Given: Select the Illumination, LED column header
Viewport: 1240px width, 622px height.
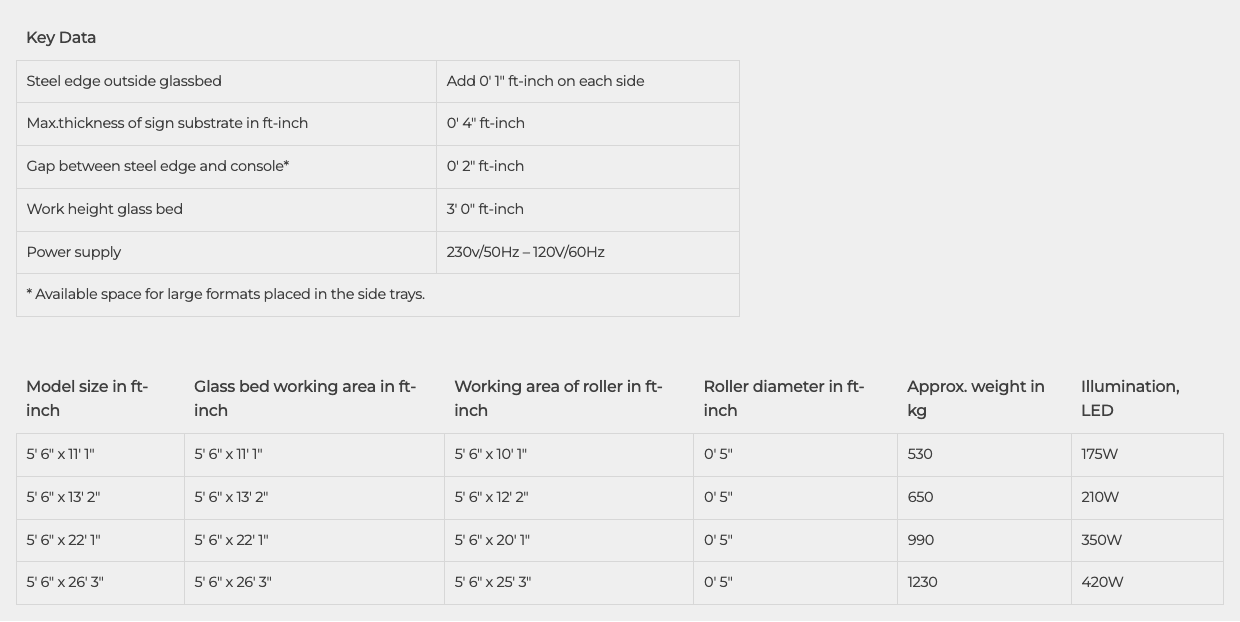Looking at the screenshot, I should 1130,398.
